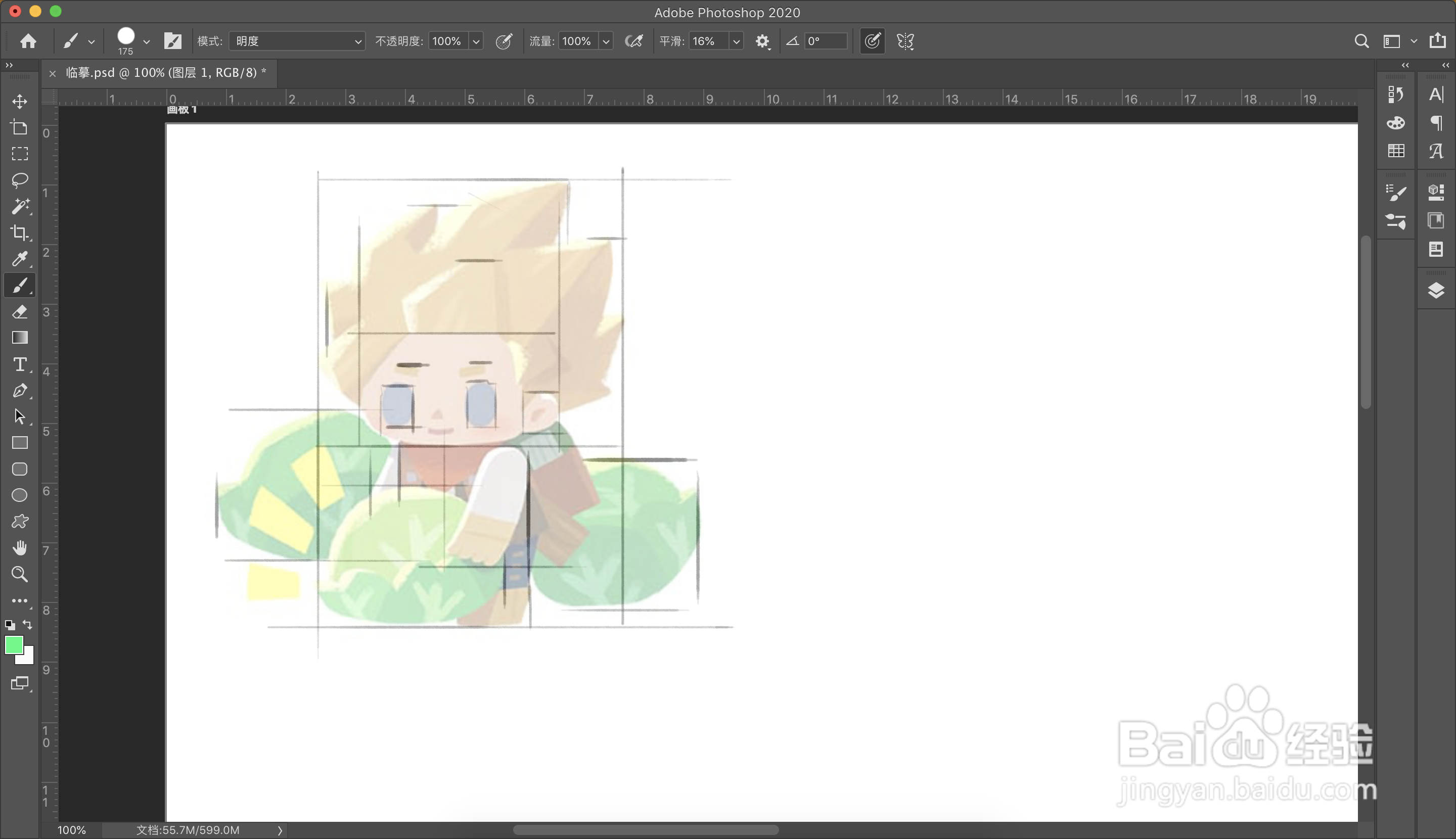Select the Zoom tool
Image resolution: width=1456 pixels, height=839 pixels.
(x=20, y=574)
